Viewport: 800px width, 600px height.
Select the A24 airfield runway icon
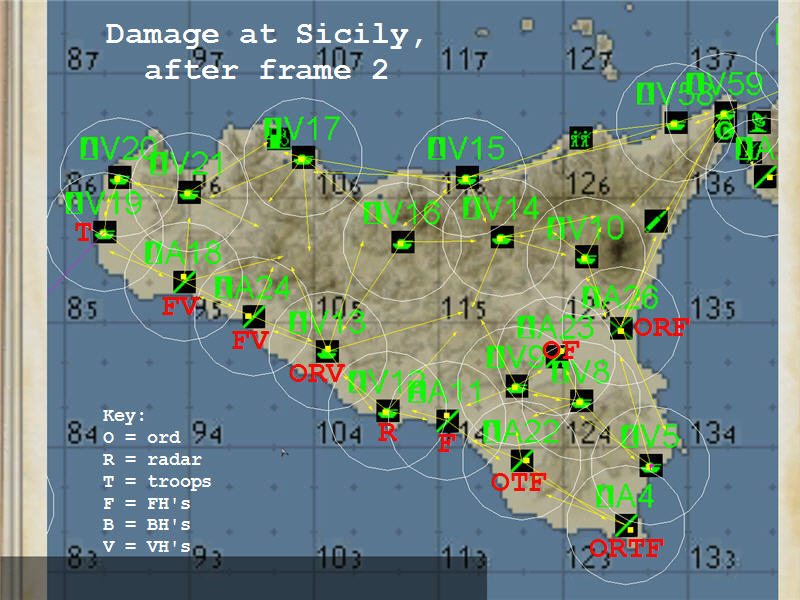point(254,317)
